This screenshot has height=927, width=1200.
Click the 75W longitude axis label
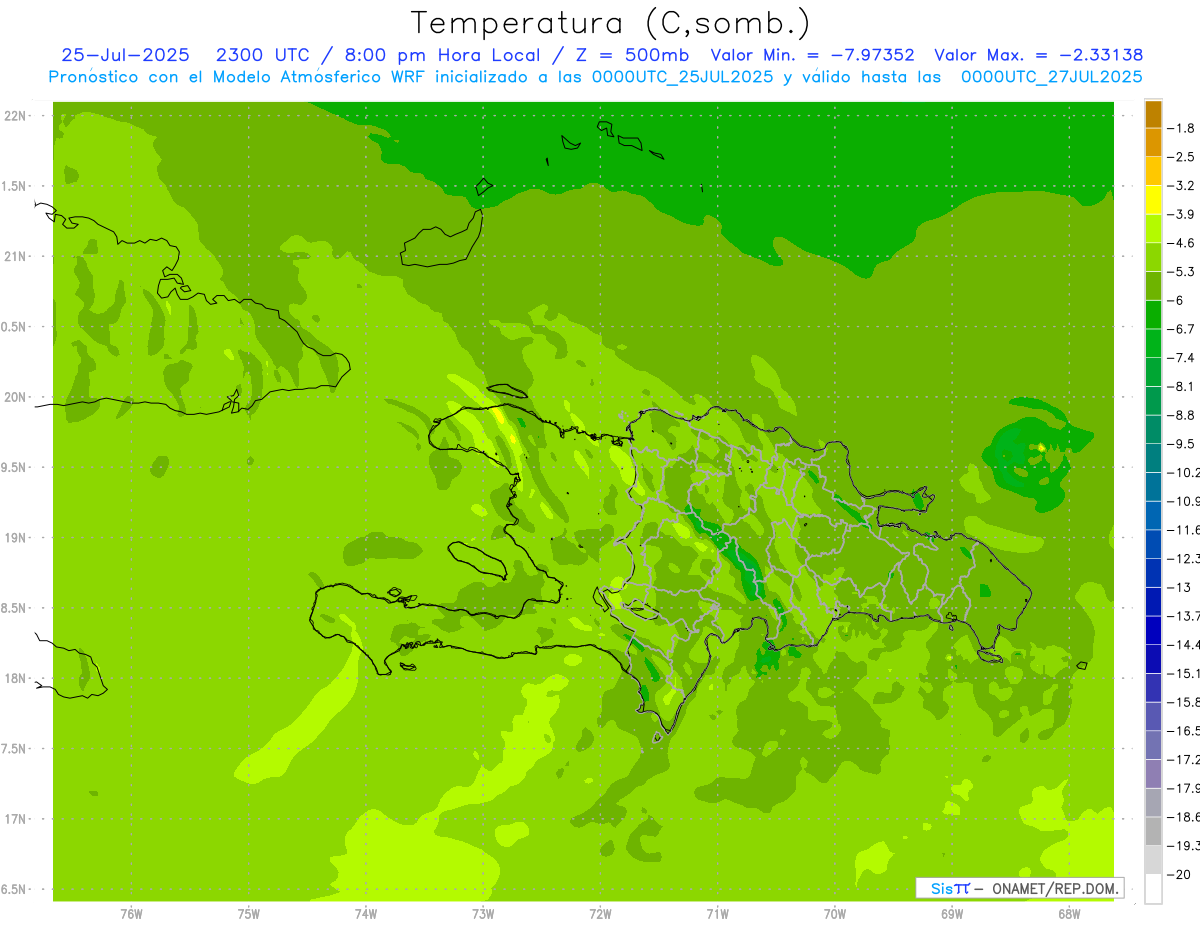point(249,914)
